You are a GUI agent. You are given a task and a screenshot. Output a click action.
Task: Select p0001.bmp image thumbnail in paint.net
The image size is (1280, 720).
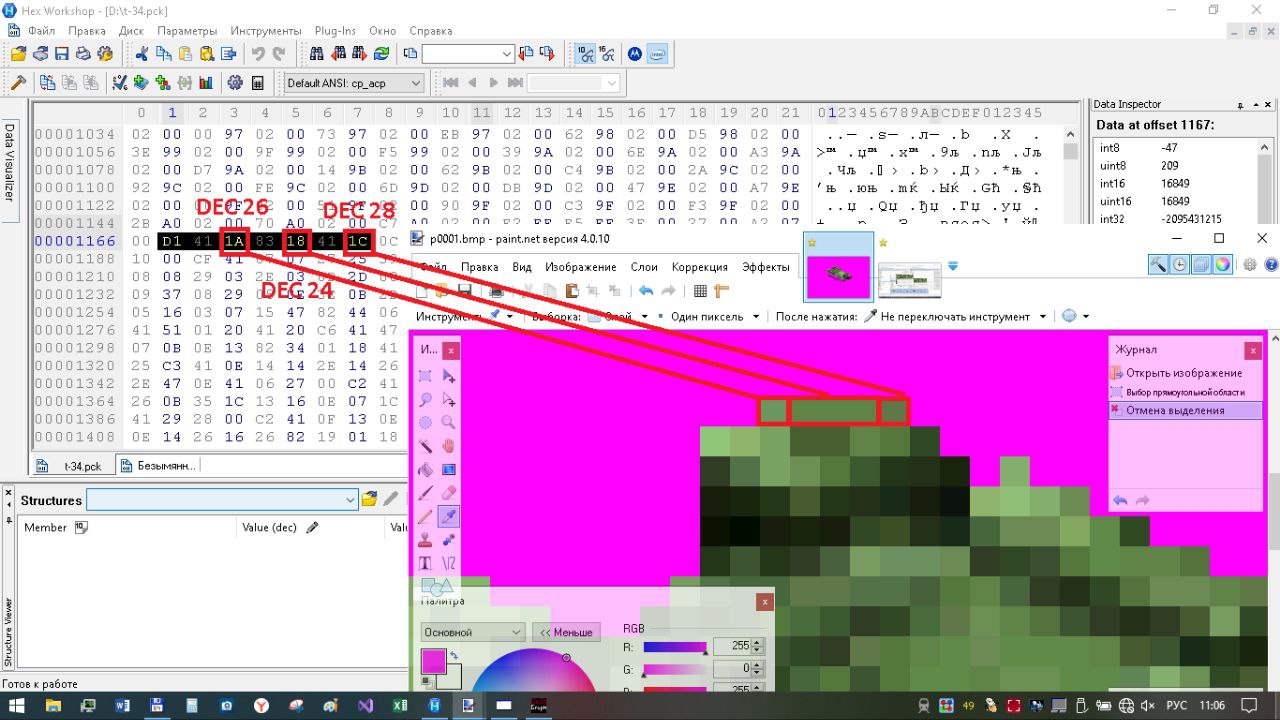click(839, 266)
